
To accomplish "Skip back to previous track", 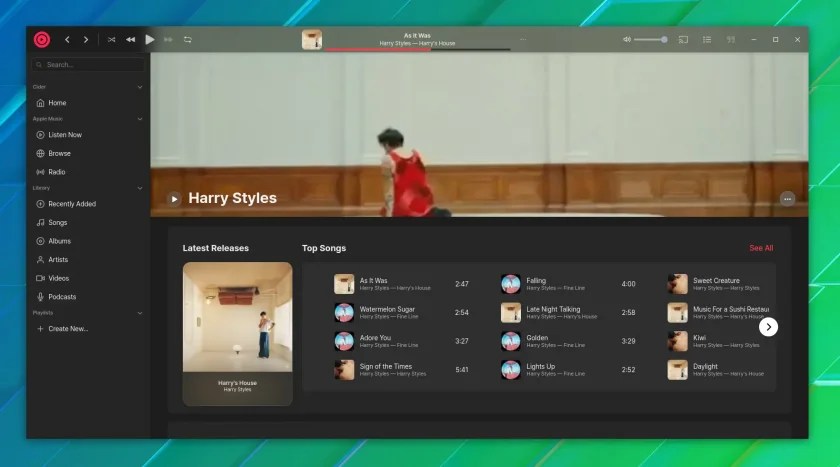I will (x=130, y=40).
